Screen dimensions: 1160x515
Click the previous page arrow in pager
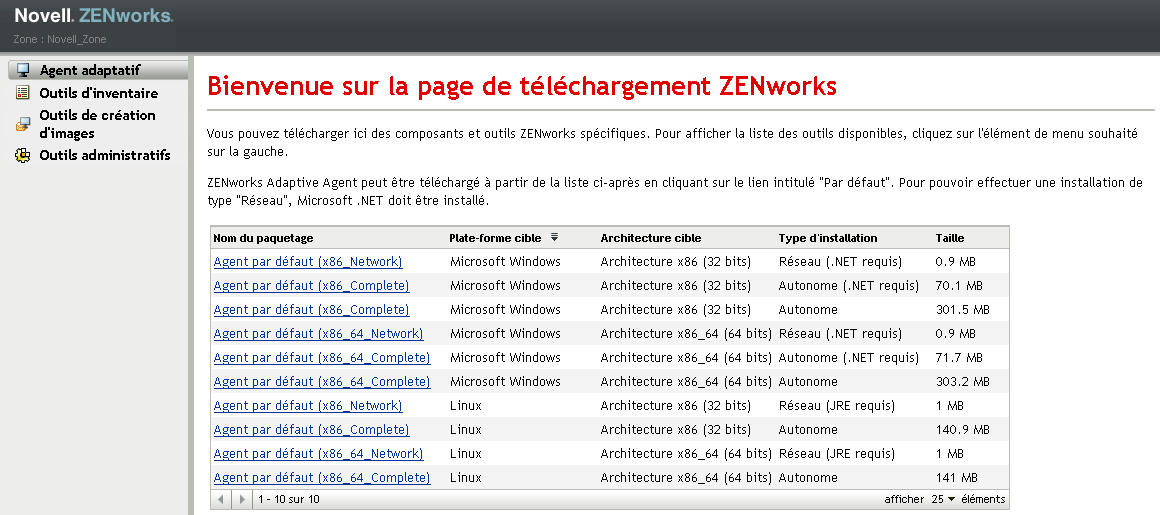(x=220, y=499)
